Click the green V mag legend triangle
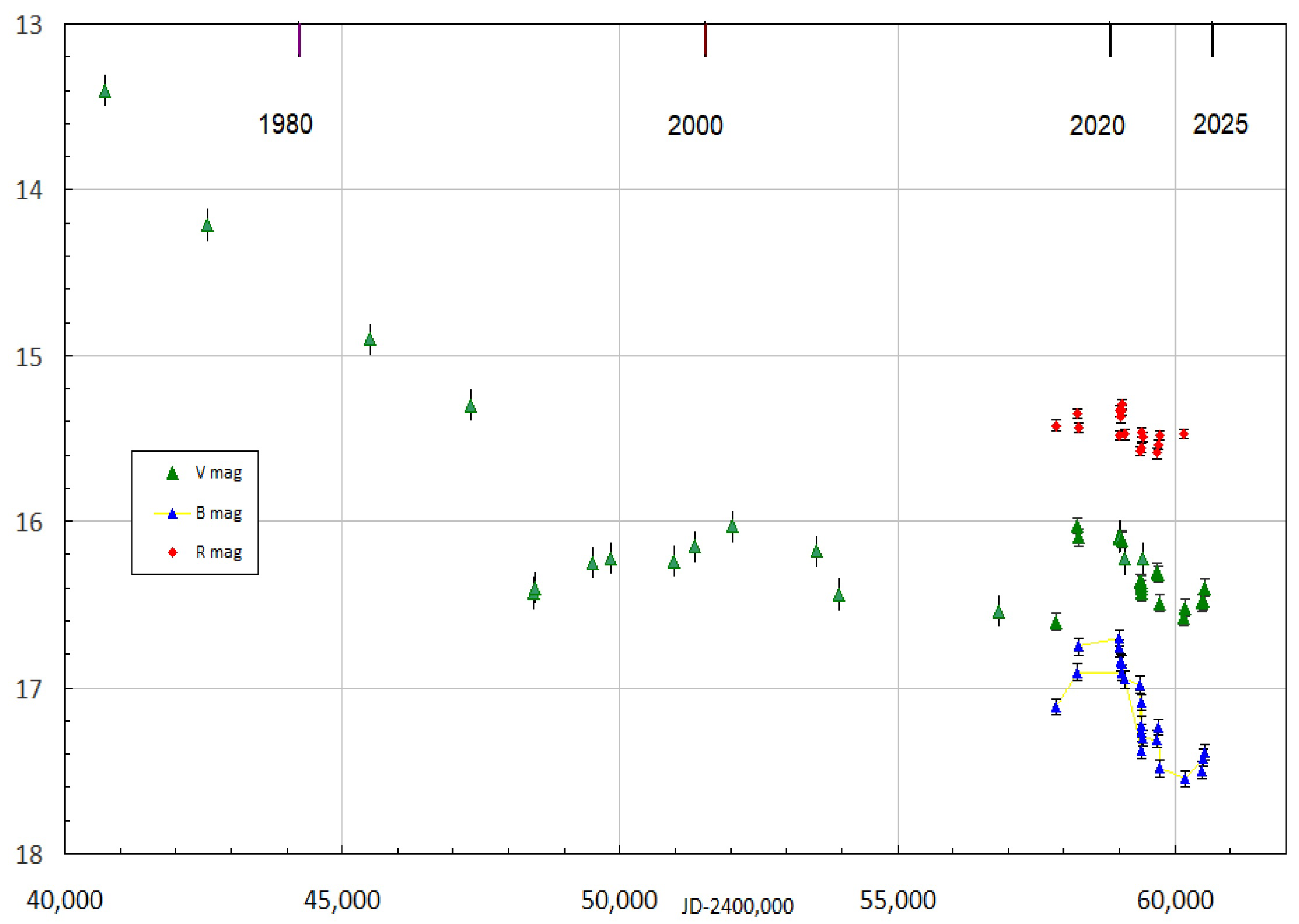Image resolution: width=1299 pixels, height=924 pixels. point(172,473)
